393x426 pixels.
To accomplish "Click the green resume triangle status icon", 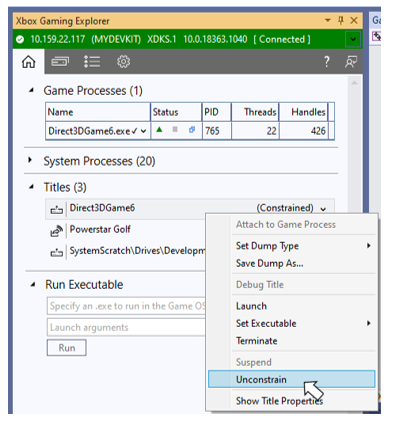I will (x=159, y=130).
